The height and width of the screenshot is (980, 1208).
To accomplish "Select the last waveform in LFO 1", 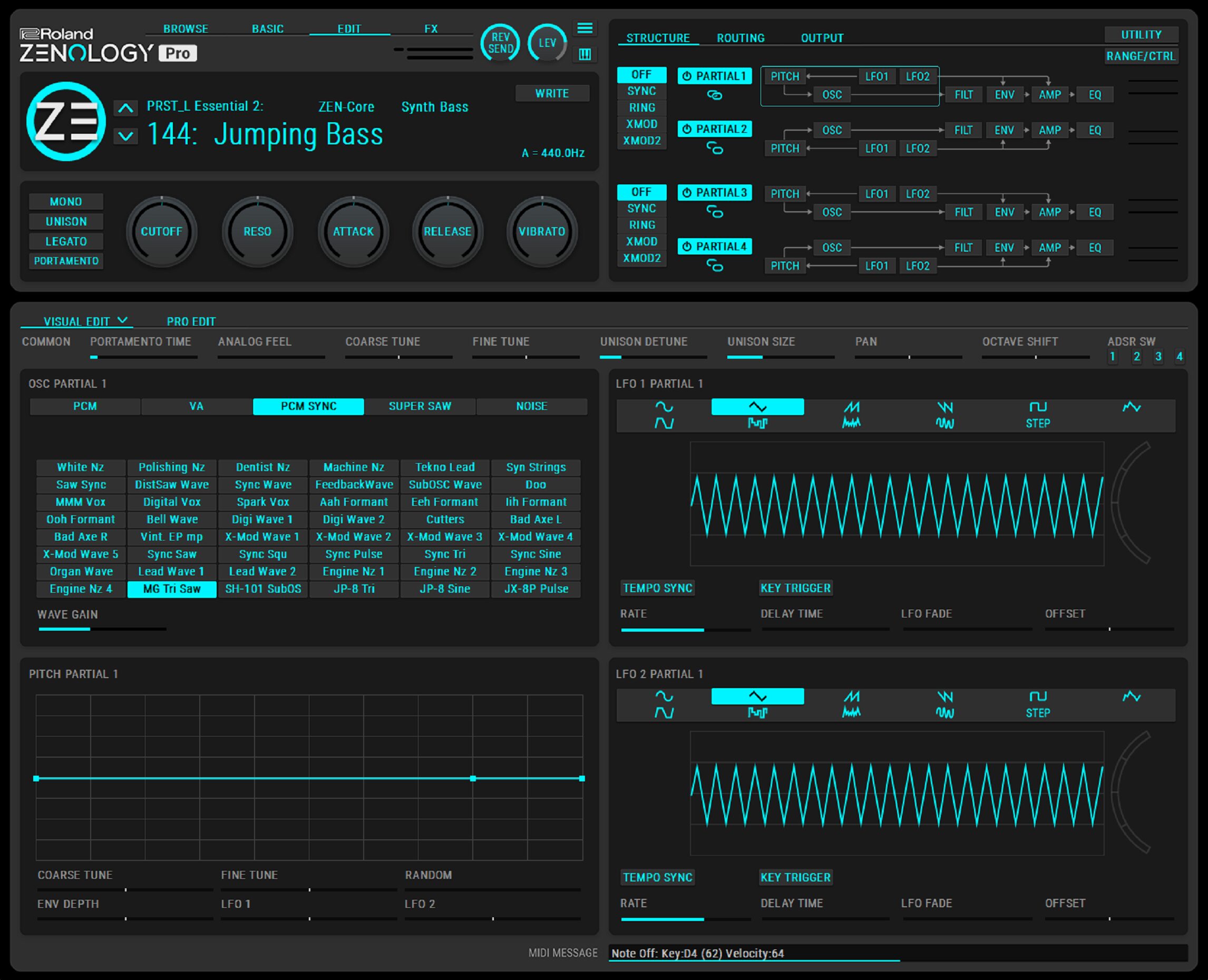I will [x=1131, y=406].
